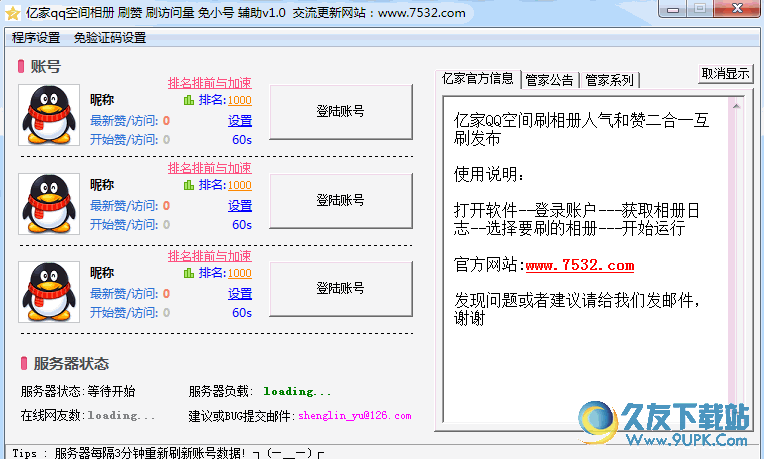Click the star app icon in title bar
This screenshot has height=459, width=764.
(x=12, y=13)
